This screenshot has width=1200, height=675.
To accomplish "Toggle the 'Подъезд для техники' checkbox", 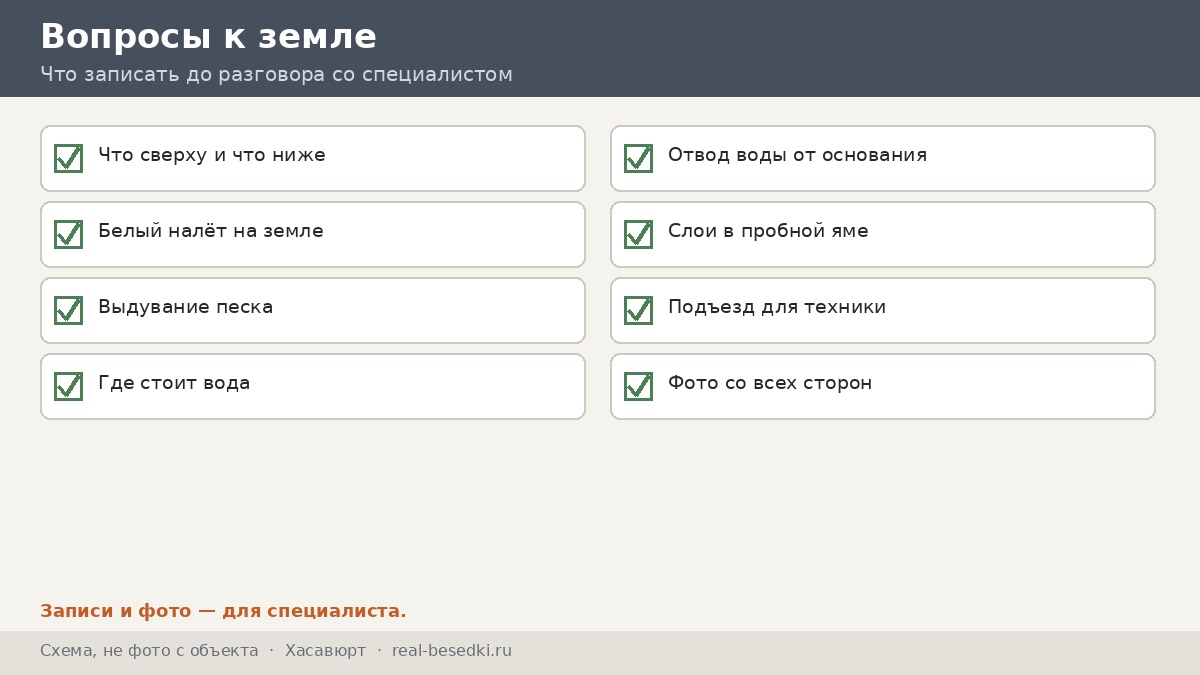I will (638, 310).
